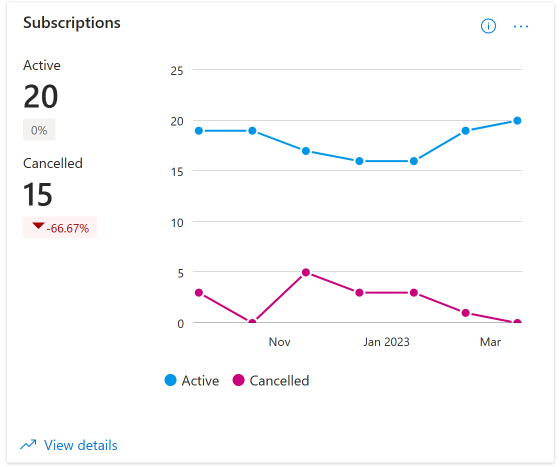The width and height of the screenshot is (560, 467).
Task: Click the magenta Cancelled legend dot
Action: pos(238,380)
